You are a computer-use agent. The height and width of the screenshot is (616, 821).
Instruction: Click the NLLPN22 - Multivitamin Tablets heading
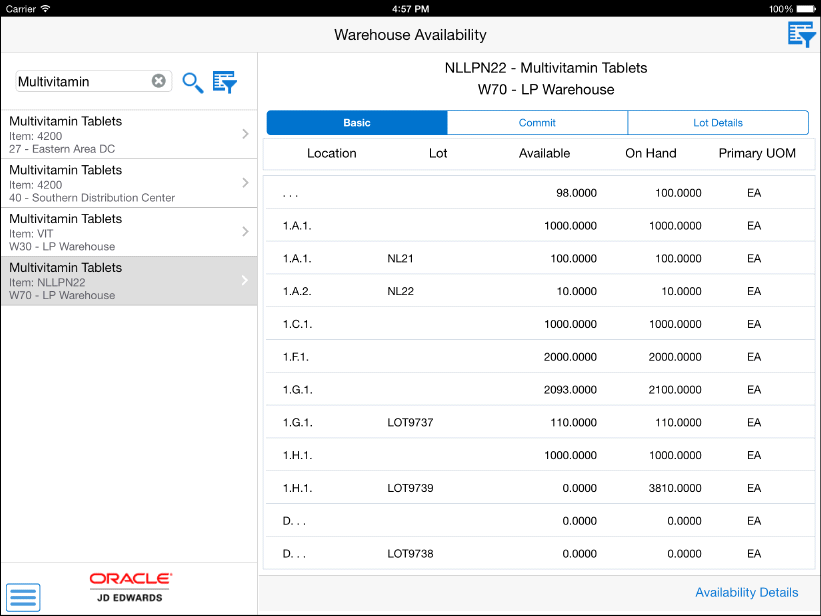[546, 68]
